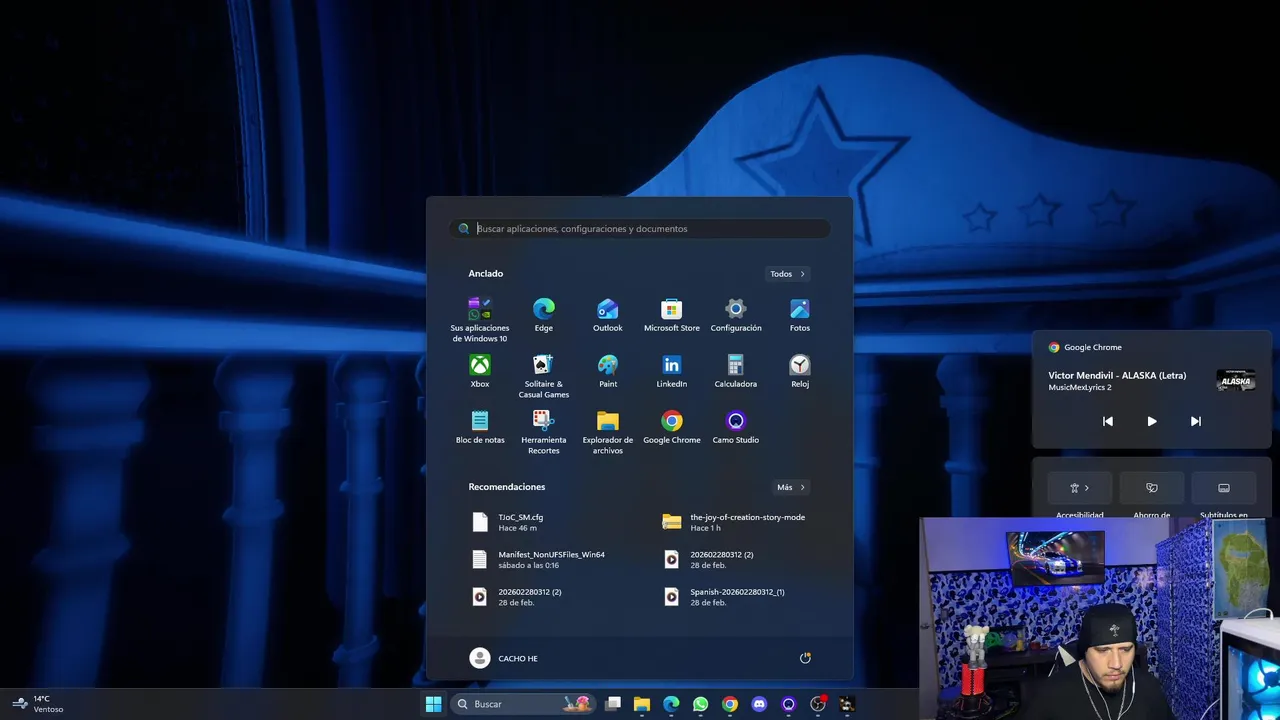Open File Explorer from the taskbar
Screen dimensions: 1280x720
click(x=642, y=704)
